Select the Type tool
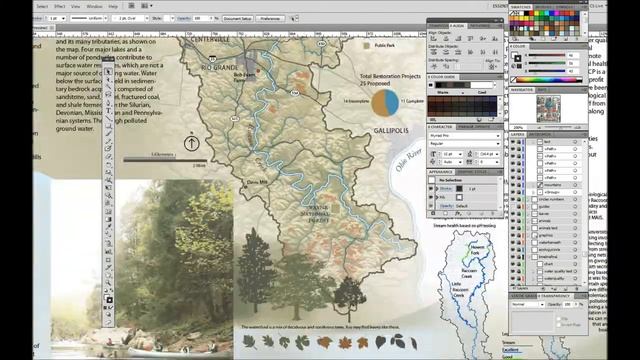This screenshot has width=640, height=360. click(108, 111)
